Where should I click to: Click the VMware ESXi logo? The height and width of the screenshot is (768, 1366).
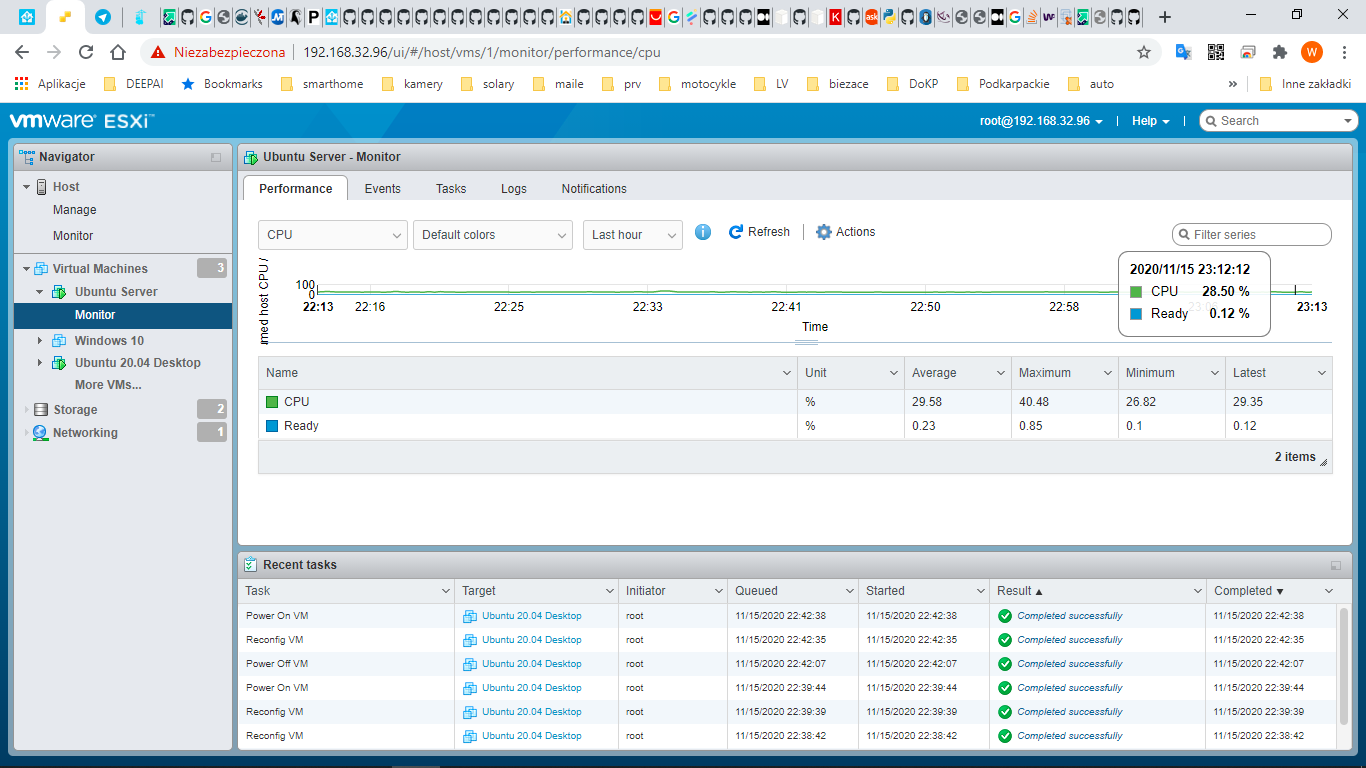pos(81,121)
